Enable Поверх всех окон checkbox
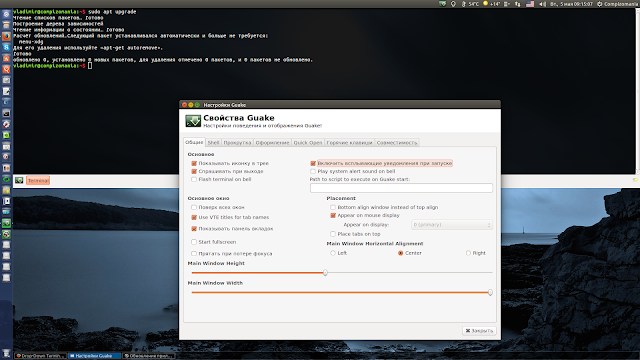 pos(194,207)
